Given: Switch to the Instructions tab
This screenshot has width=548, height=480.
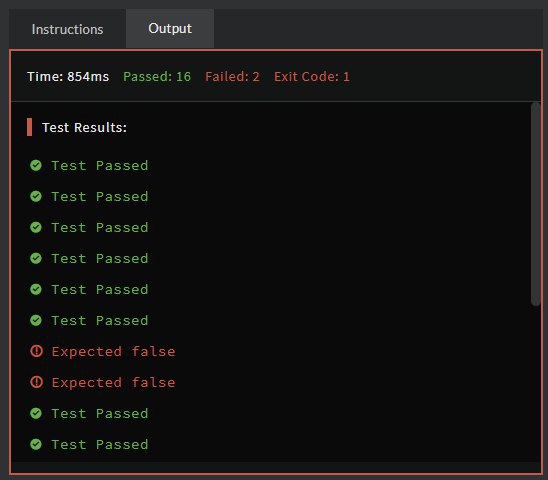Looking at the screenshot, I should point(67,29).
